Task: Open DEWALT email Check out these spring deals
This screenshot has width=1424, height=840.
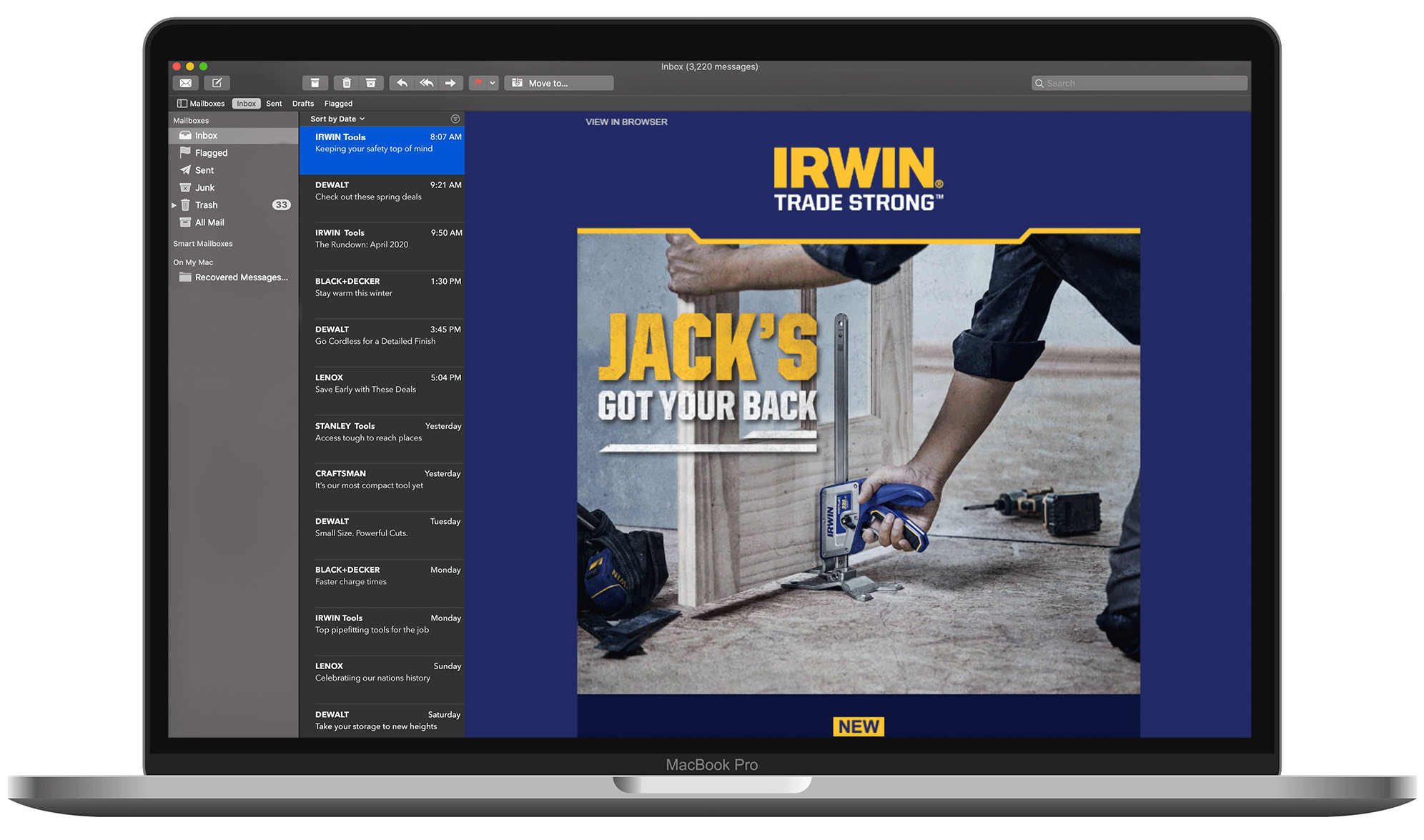Action: click(x=382, y=198)
